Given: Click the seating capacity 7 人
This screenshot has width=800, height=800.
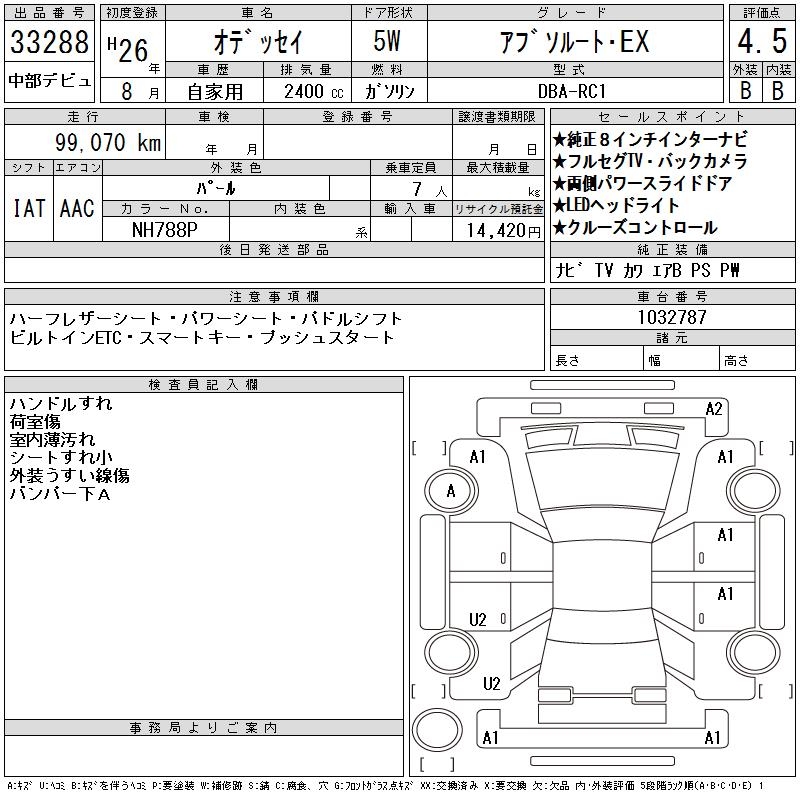Looking at the screenshot, I should tap(430, 190).
